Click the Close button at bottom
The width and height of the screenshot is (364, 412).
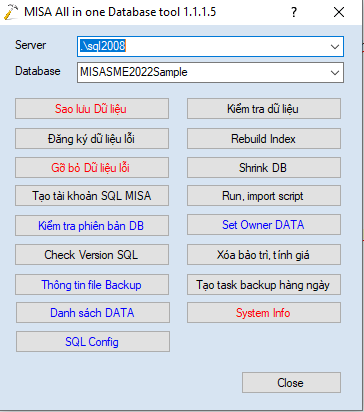[291, 382]
